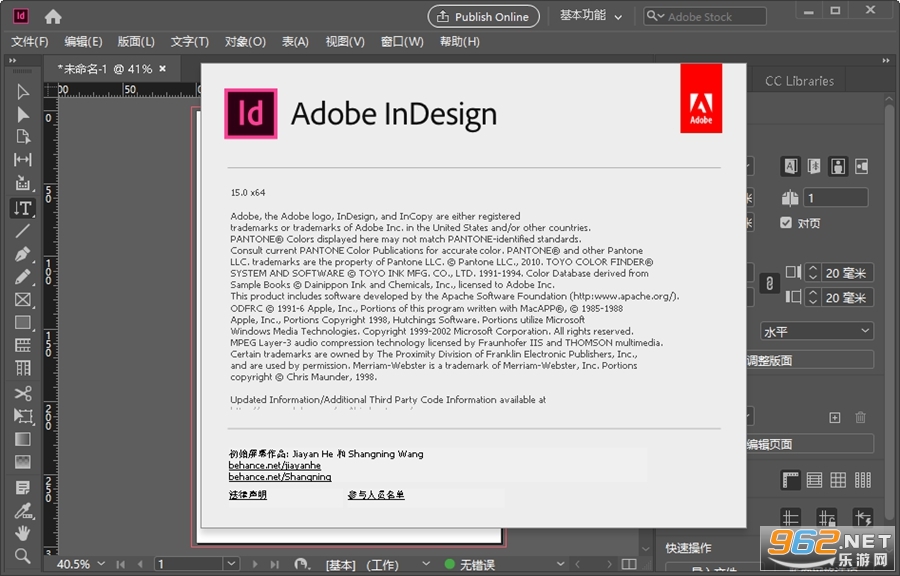Viewport: 900px width, 576px height.
Task: Toggle the right-to-left binding button
Action: [x=814, y=166]
